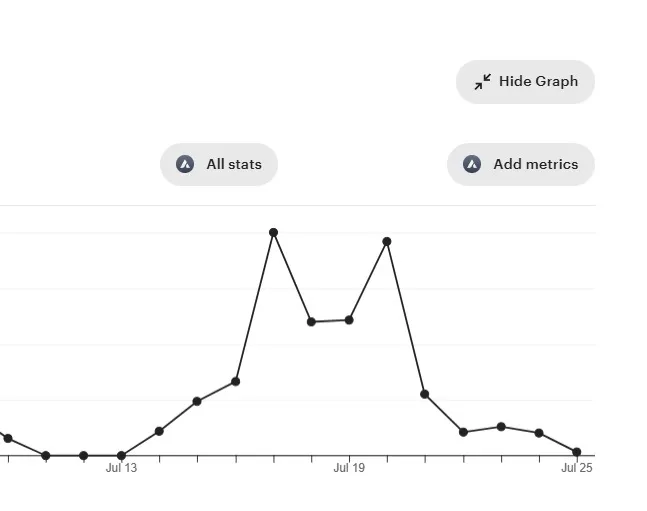Click the data point just before the highest peak
Image resolution: width=647 pixels, height=511 pixels.
tap(235, 381)
